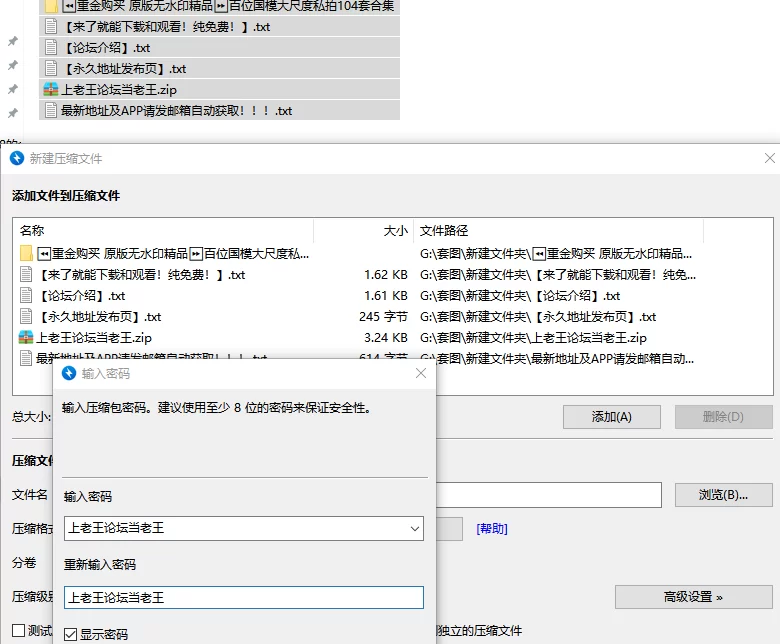Click the file icon beside 【永久地址发布页】.txt in dialog
Viewport: 780px width, 644px height.
[27, 317]
